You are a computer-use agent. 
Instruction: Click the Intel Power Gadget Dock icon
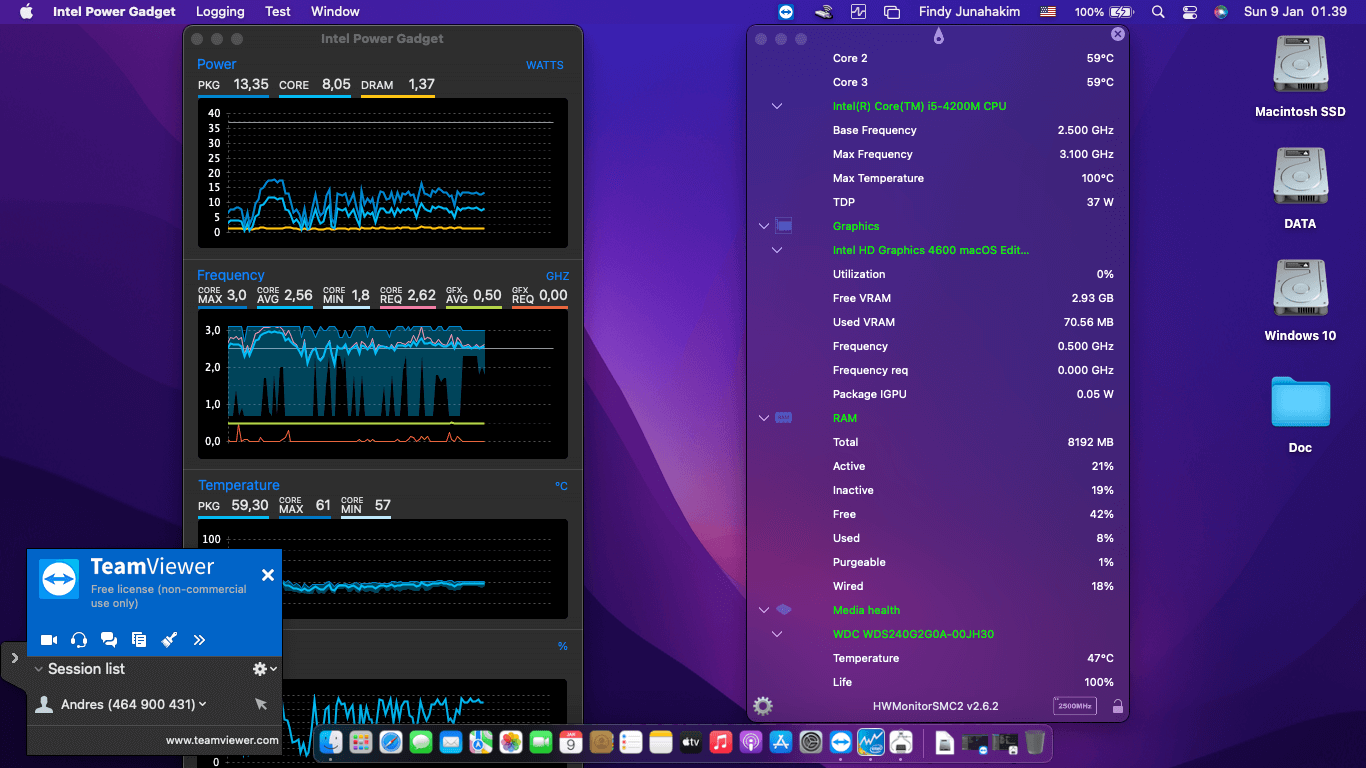point(871,742)
